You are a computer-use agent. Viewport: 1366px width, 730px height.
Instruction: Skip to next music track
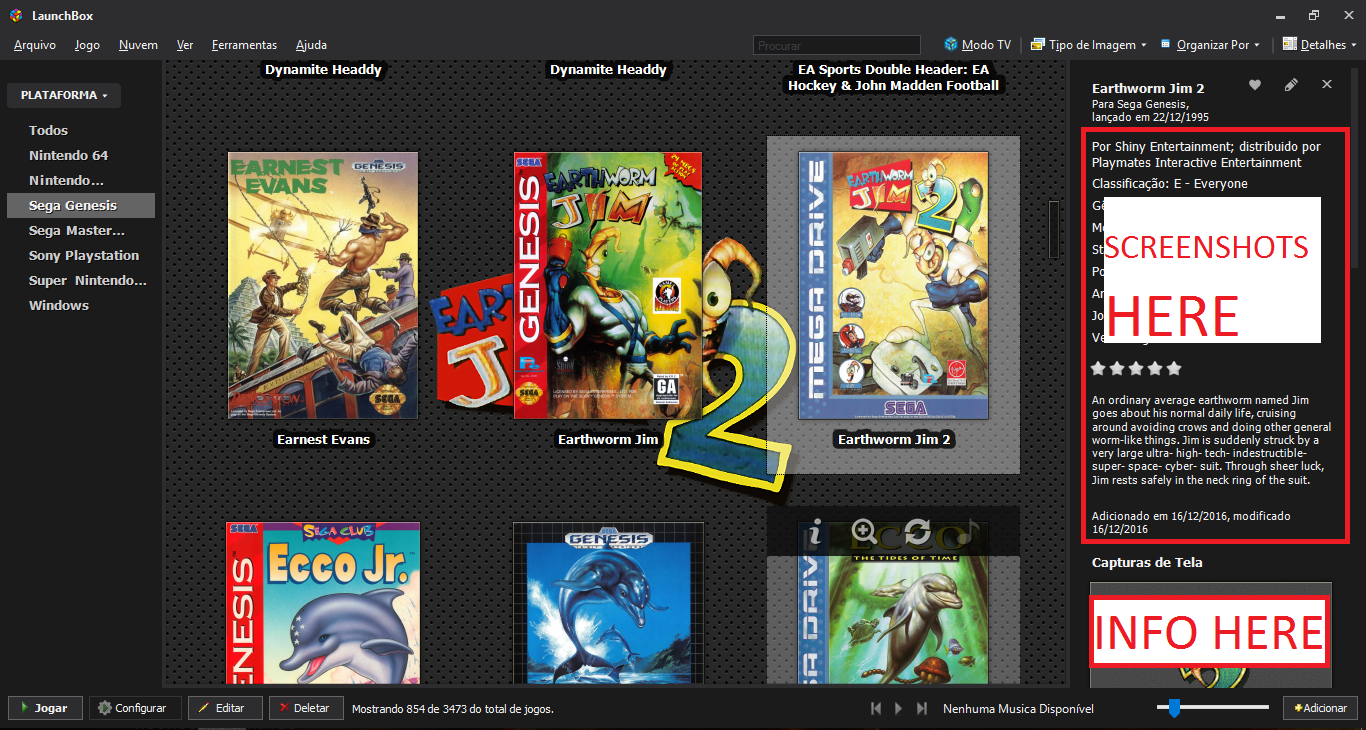click(x=923, y=708)
